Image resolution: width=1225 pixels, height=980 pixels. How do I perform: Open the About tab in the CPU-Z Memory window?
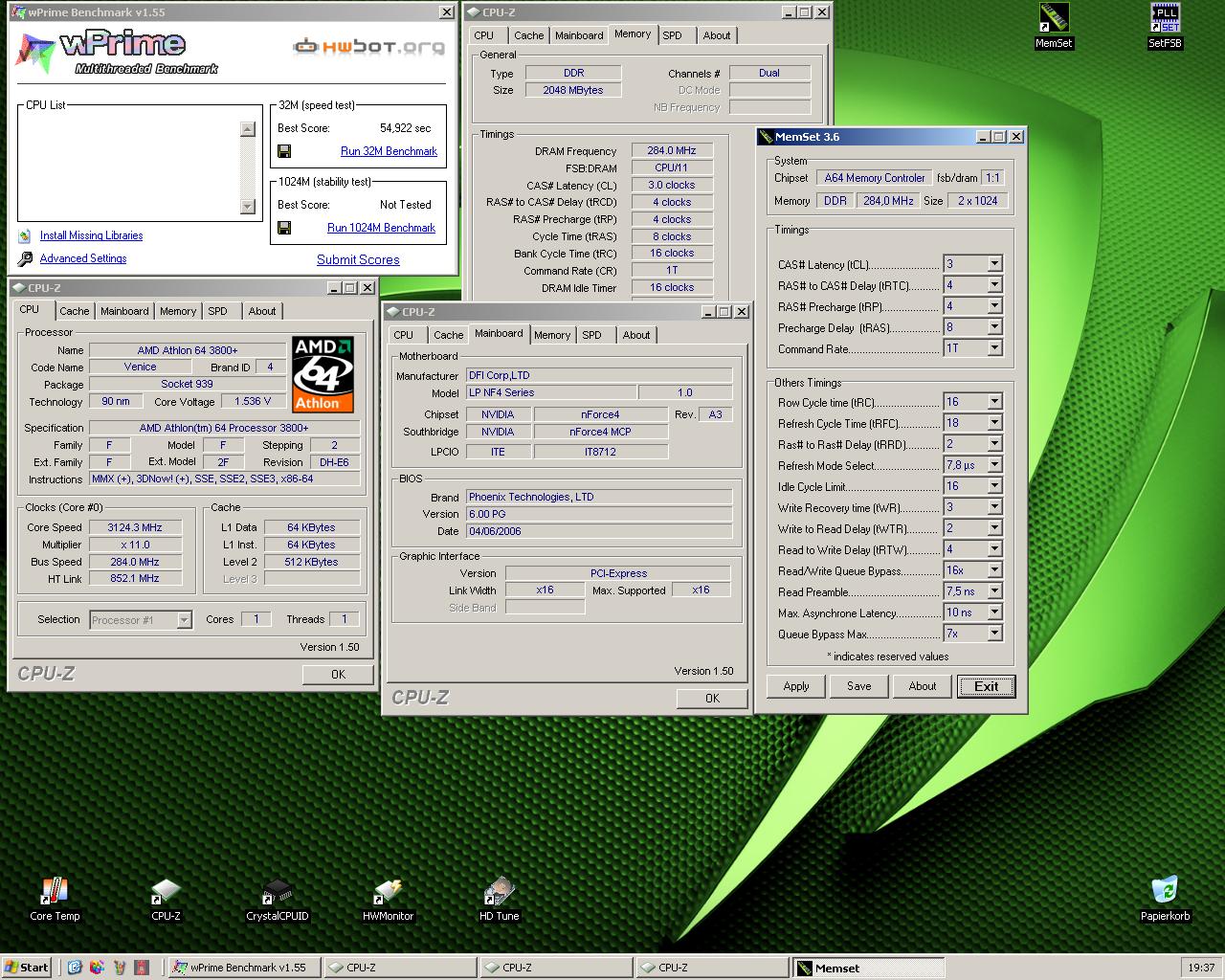(717, 35)
